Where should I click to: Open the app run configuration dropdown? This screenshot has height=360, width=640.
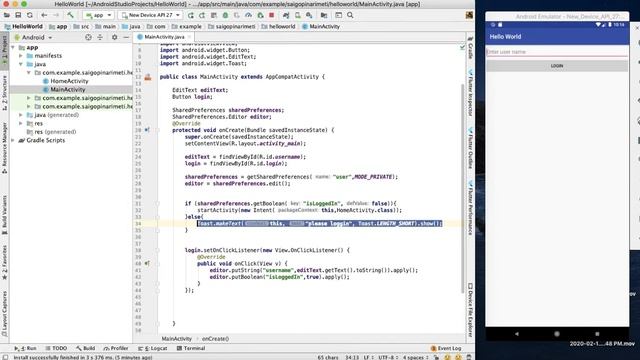click(98, 15)
